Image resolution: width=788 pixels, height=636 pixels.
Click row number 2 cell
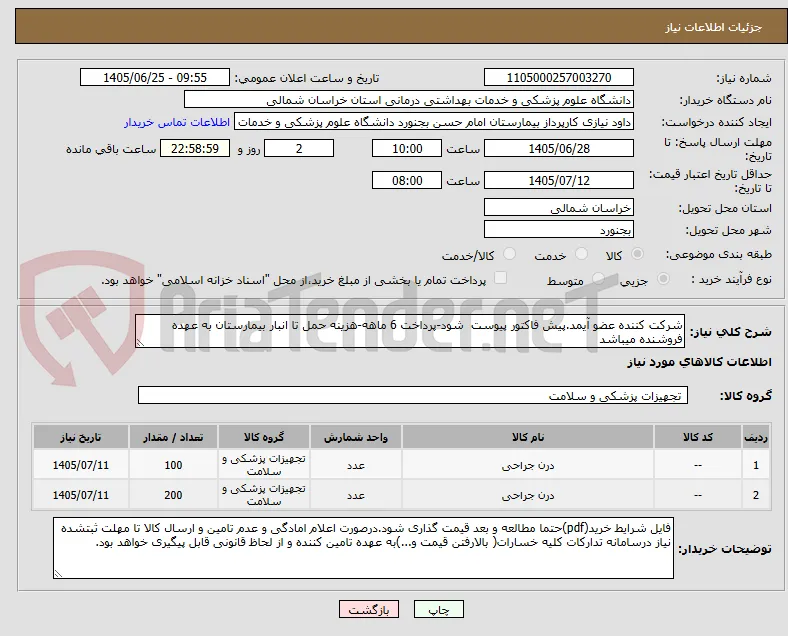coord(755,495)
